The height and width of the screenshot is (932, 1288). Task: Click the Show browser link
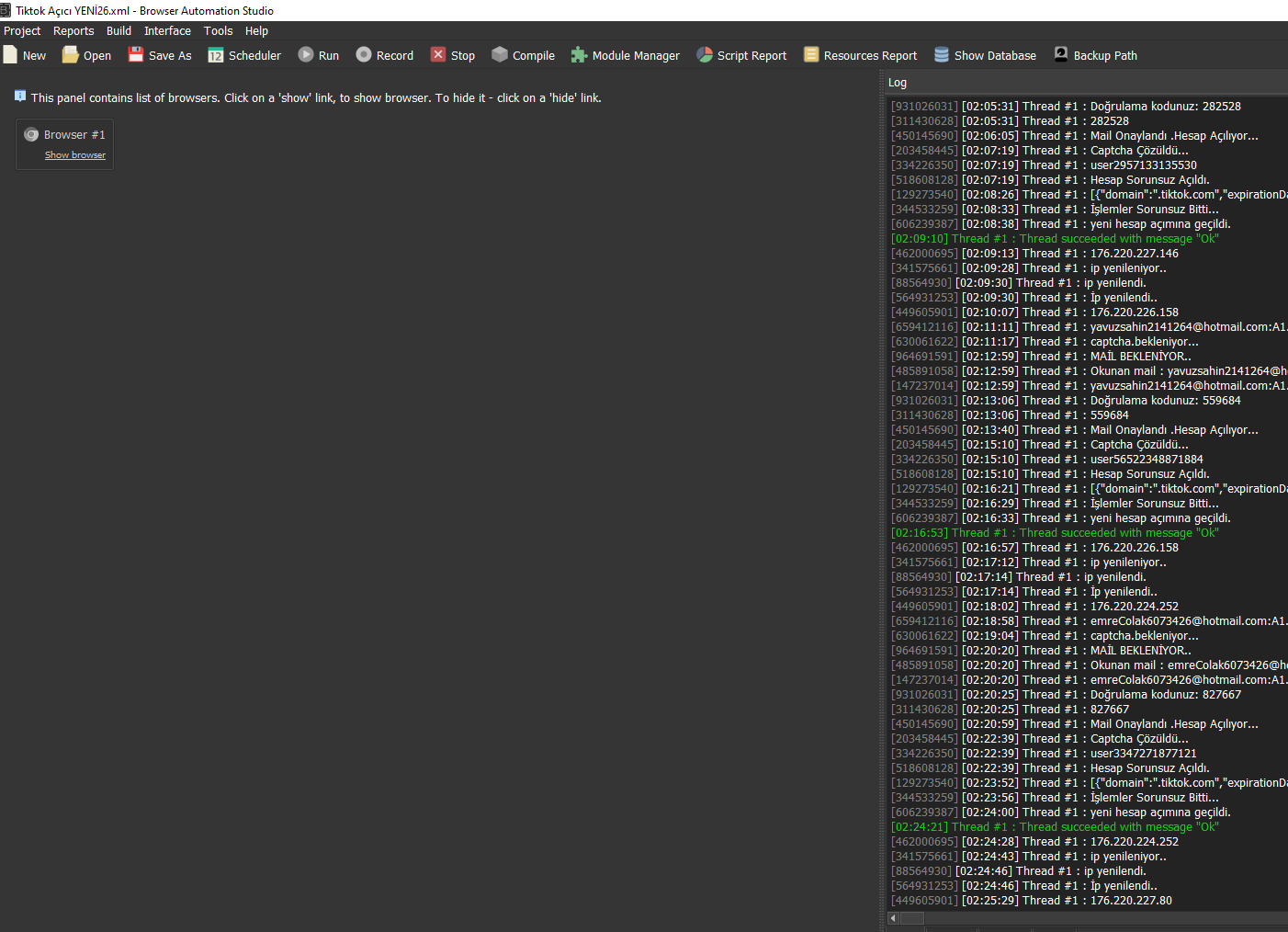click(x=75, y=155)
